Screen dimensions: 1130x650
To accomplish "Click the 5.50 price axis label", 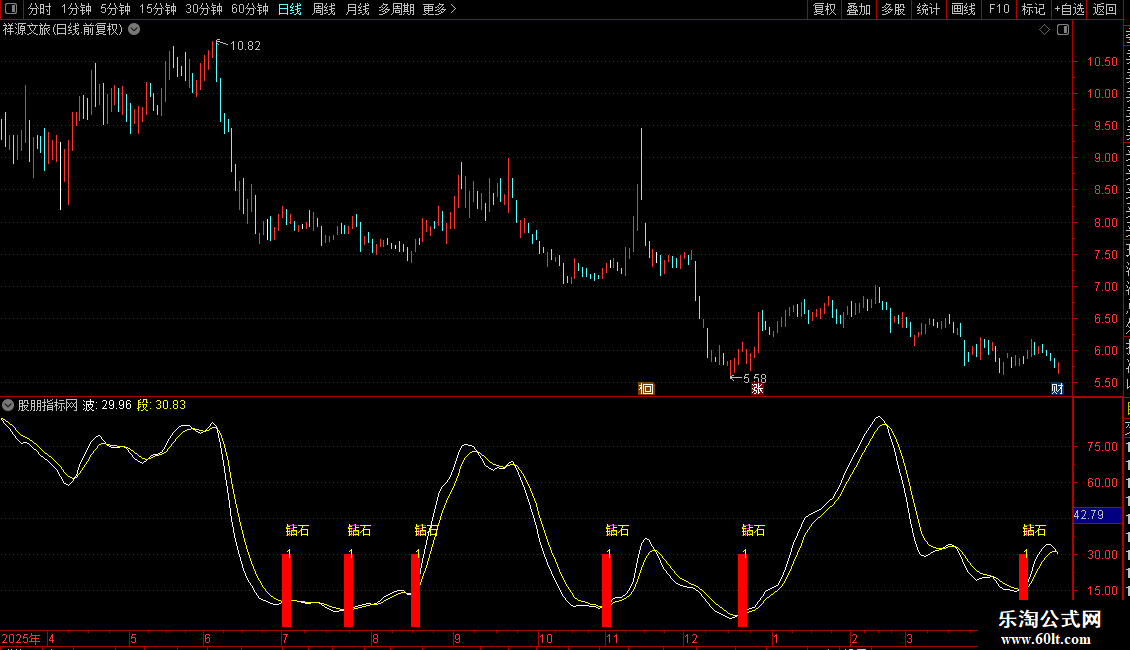I will coord(1105,383).
